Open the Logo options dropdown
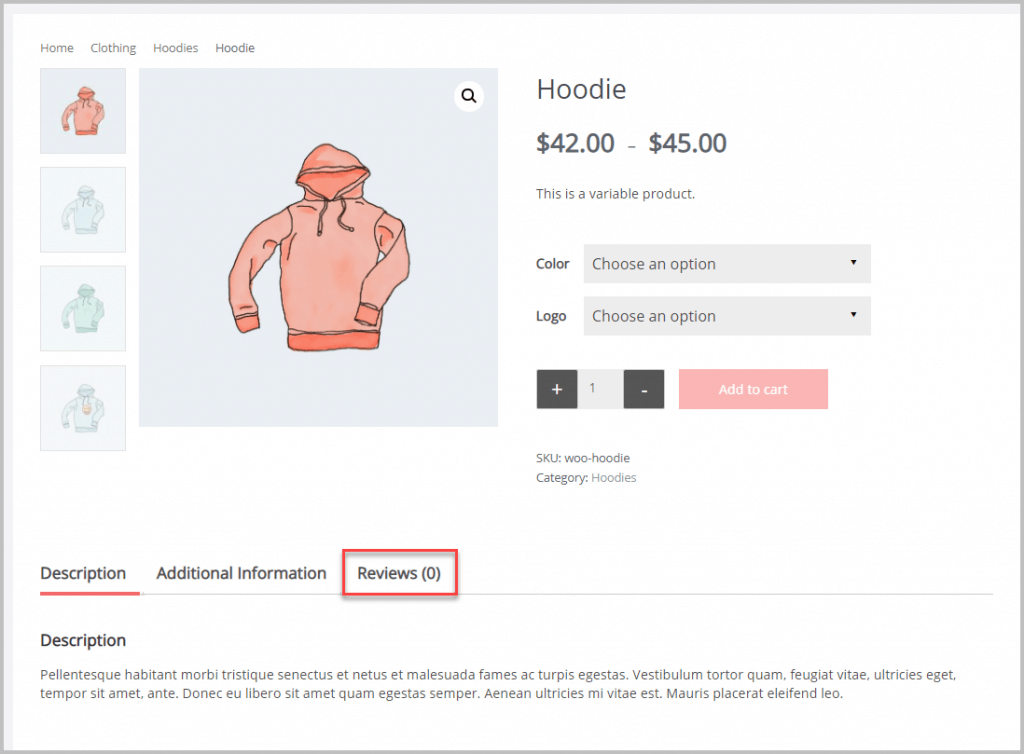This screenshot has height=754, width=1024. click(726, 315)
